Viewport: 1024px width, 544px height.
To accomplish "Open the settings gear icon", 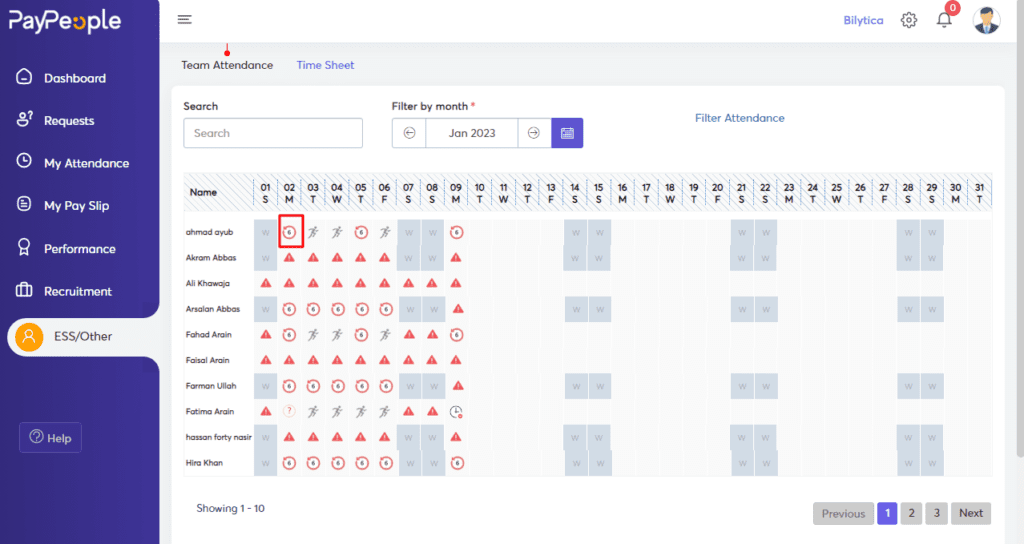I will pos(908,20).
